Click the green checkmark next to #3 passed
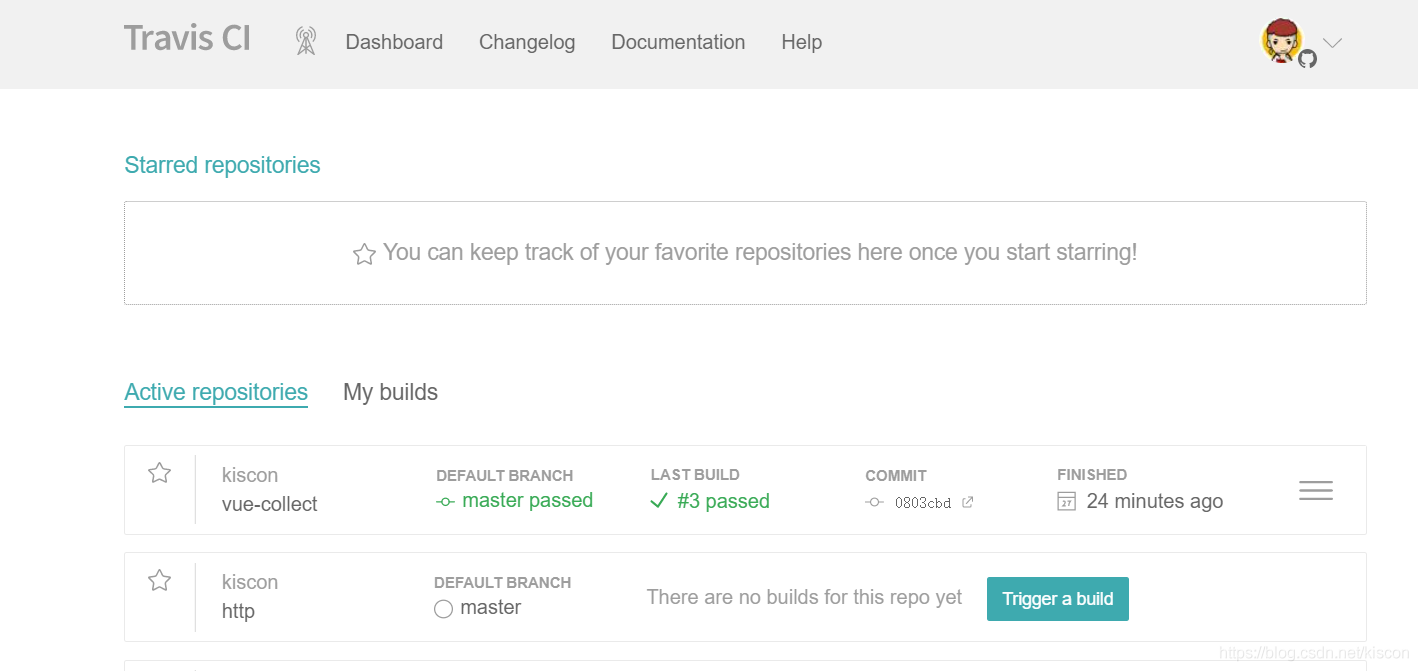 (x=658, y=501)
